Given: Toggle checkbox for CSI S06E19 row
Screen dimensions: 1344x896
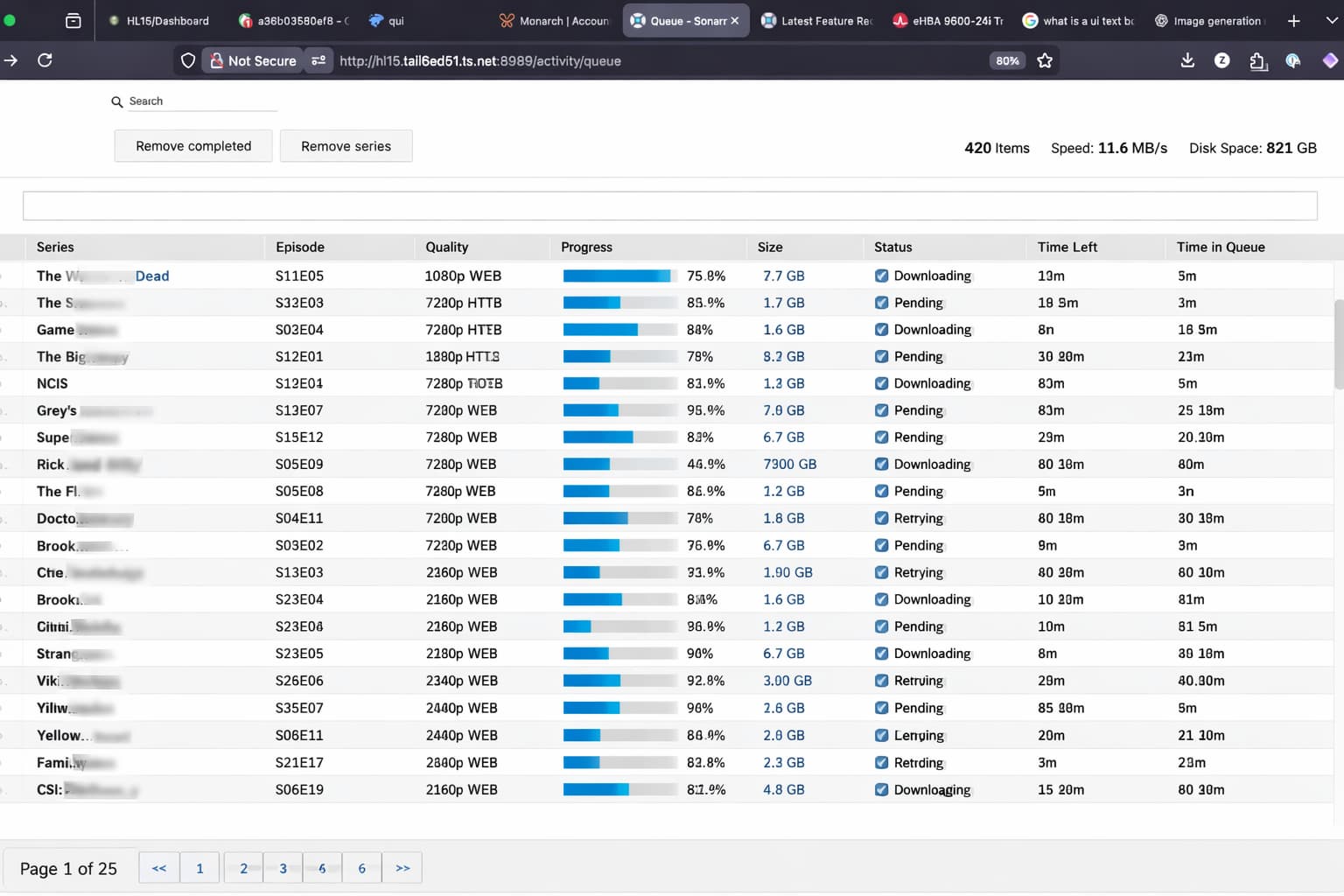Looking at the screenshot, I should tap(881, 789).
